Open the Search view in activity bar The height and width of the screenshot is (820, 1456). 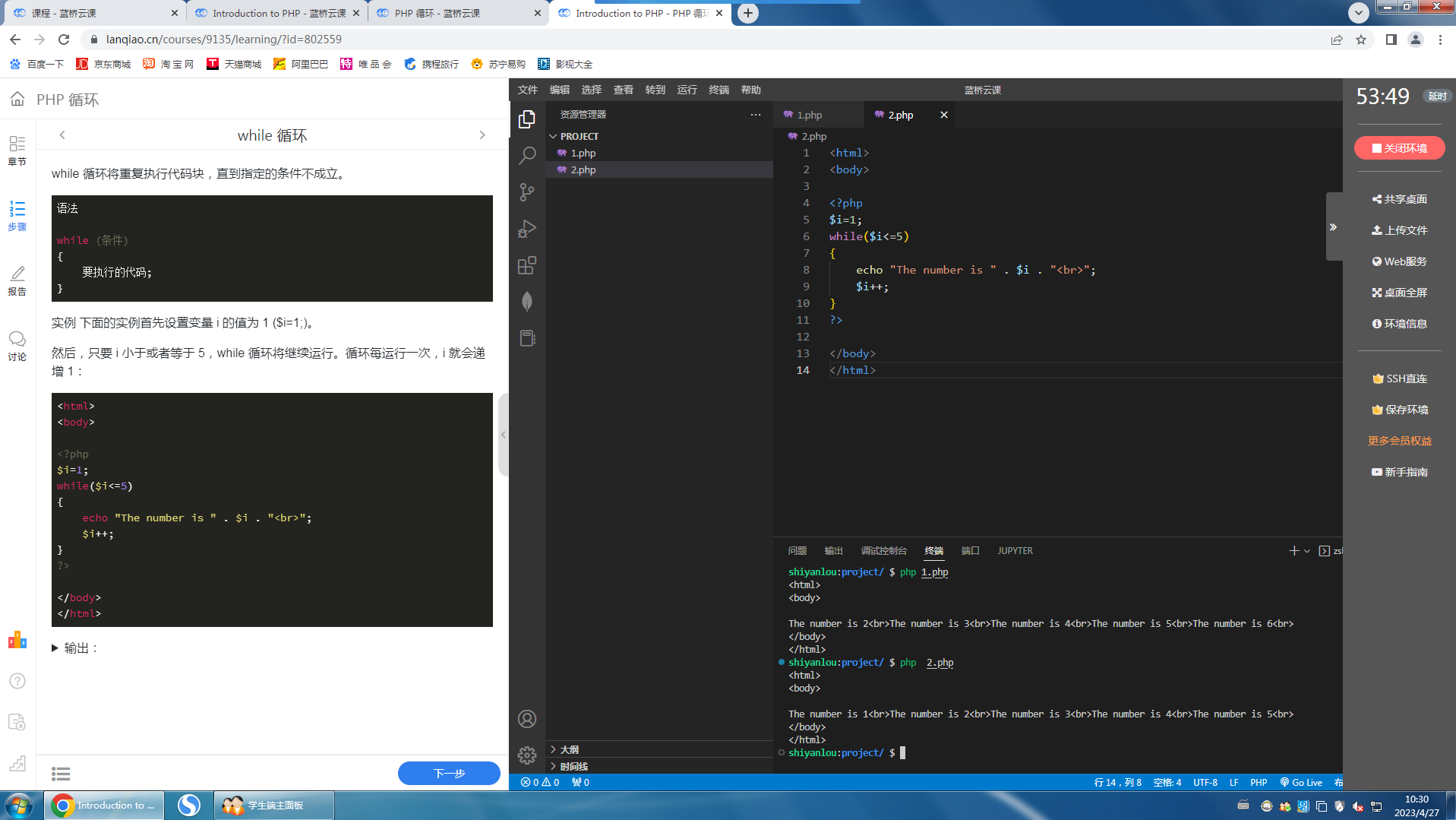[527, 156]
